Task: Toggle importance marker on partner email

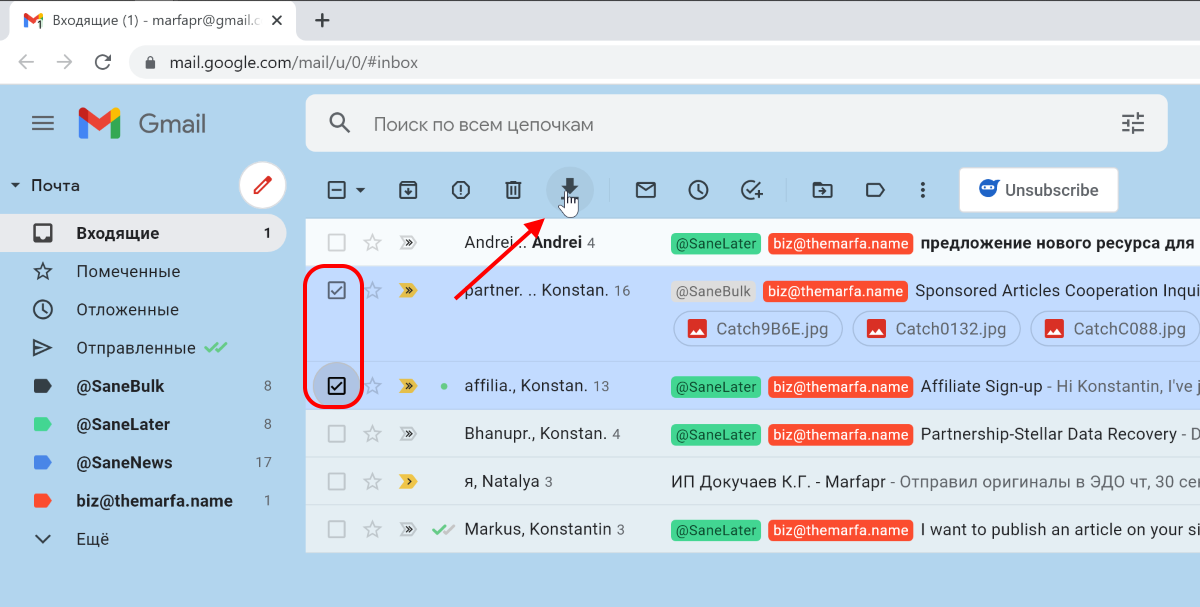Action: [408, 291]
